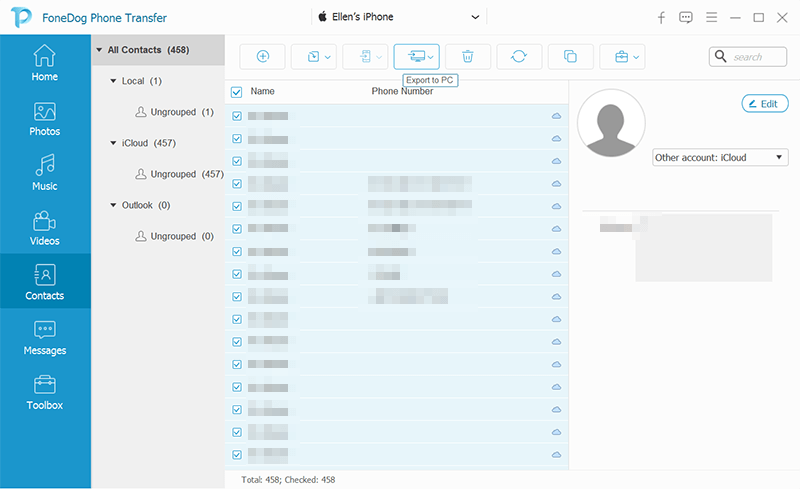Click the Export to PC icon
Viewport: 800px width, 489px height.
[x=416, y=57]
